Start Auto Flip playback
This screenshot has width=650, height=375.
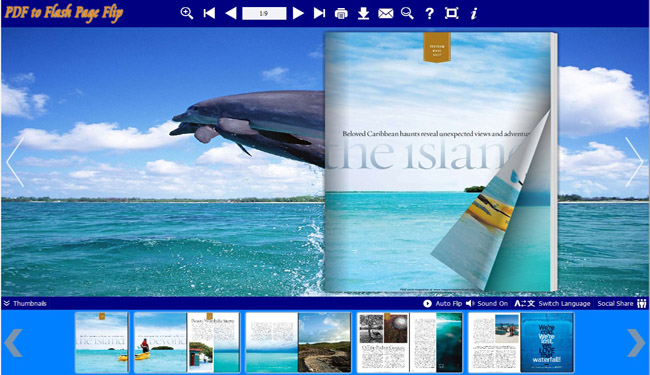pos(442,303)
